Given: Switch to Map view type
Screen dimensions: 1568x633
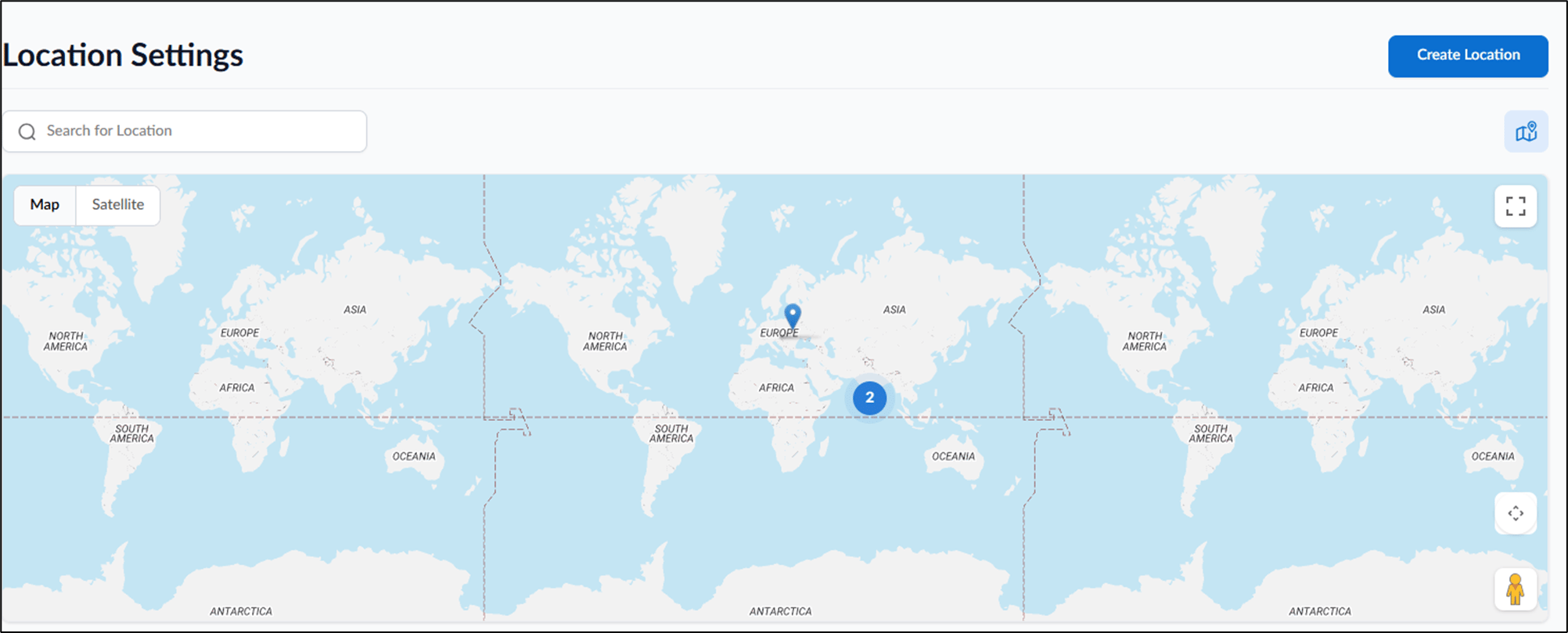Looking at the screenshot, I should pos(45,205).
